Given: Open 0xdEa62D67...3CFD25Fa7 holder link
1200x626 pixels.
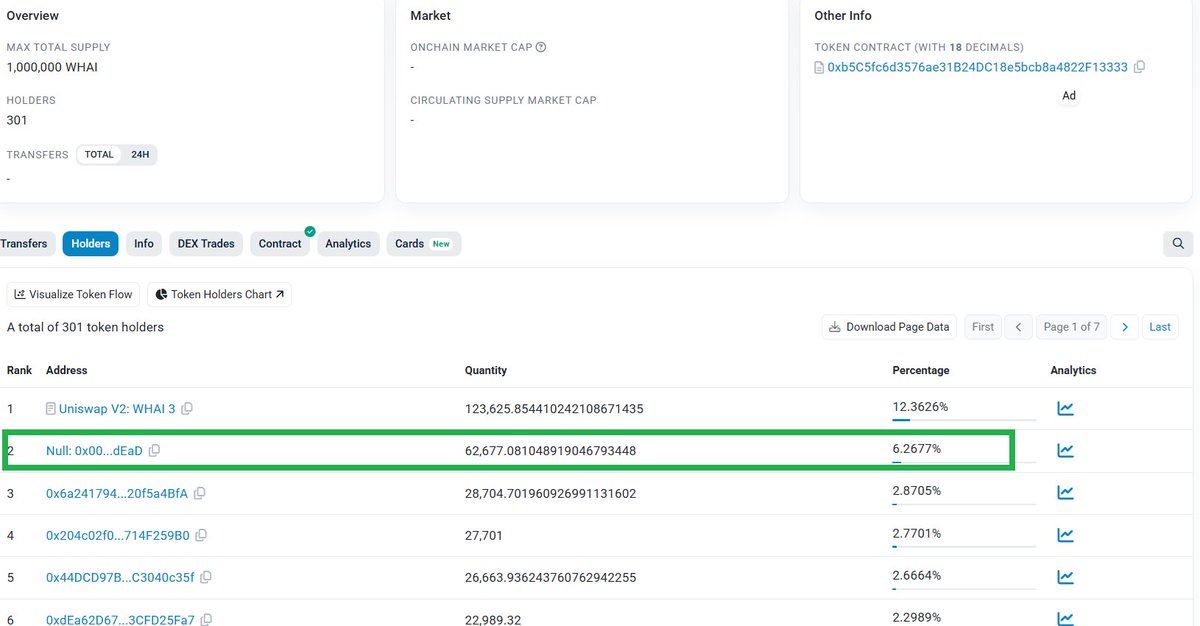Looking at the screenshot, I should pyautogui.click(x=120, y=619).
